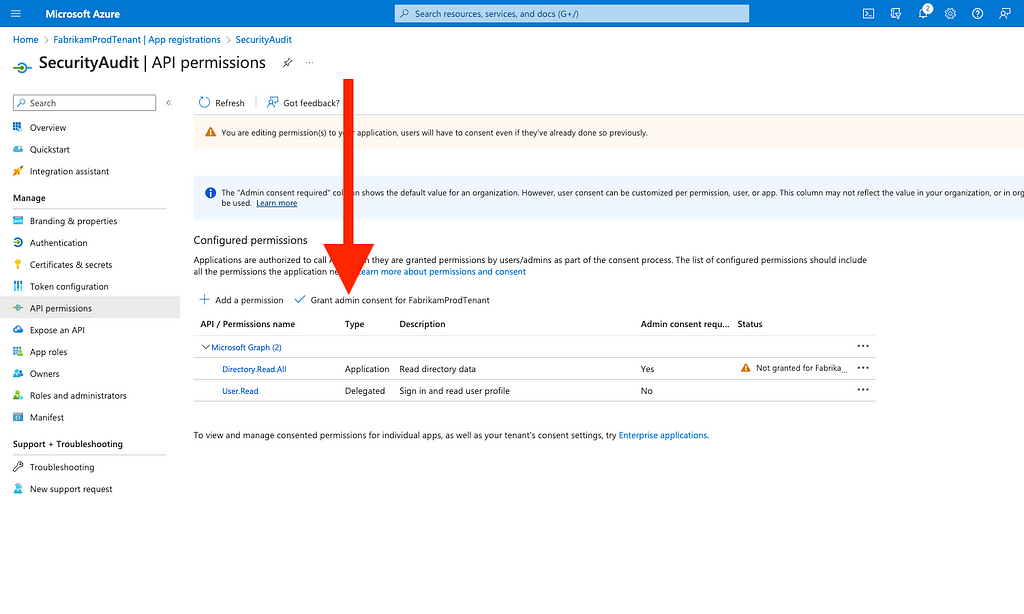Open portal settings gear
The width and height of the screenshot is (1024, 614).
tap(950, 14)
